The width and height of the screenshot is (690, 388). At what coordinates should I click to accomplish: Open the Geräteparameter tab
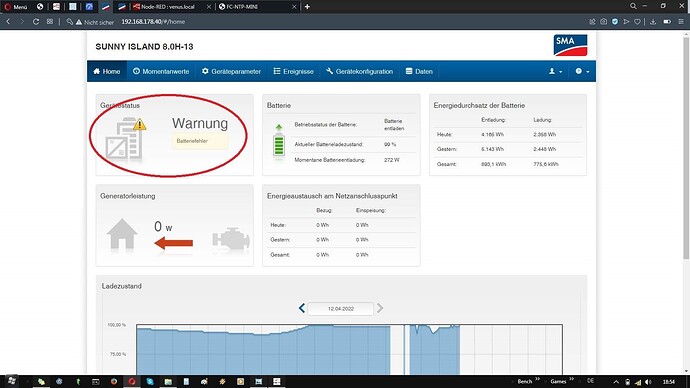(x=231, y=71)
